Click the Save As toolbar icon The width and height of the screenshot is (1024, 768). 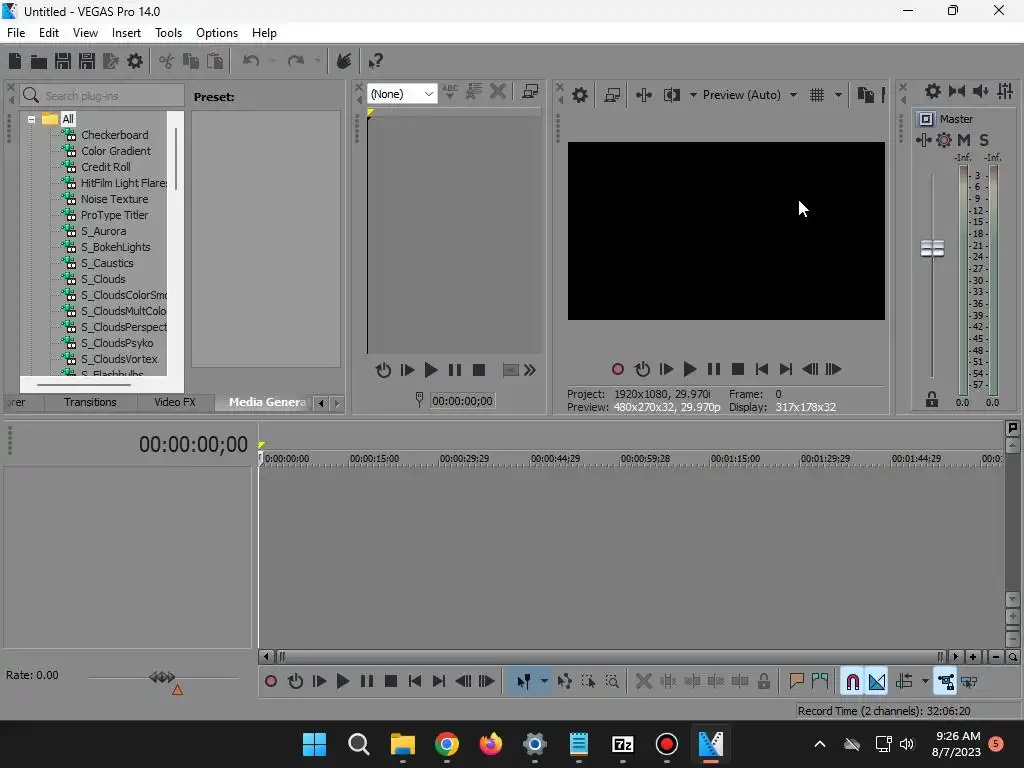point(87,61)
